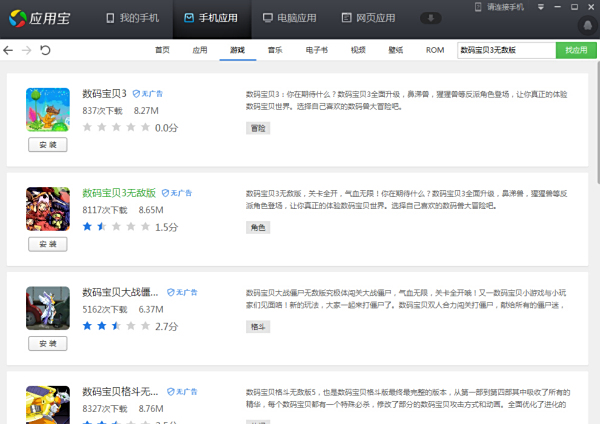Open the 数码宝贝3无敌版 app thumbnail
The width and height of the screenshot is (600, 424).
click(48, 209)
